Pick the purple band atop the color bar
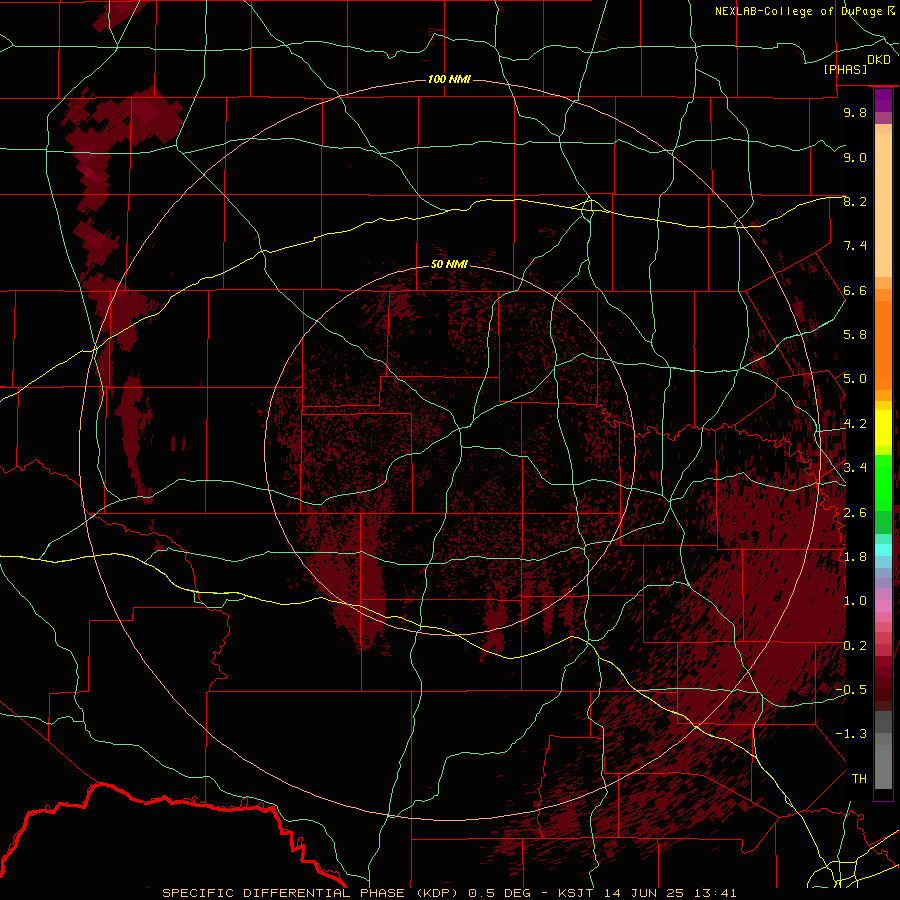 [883, 100]
